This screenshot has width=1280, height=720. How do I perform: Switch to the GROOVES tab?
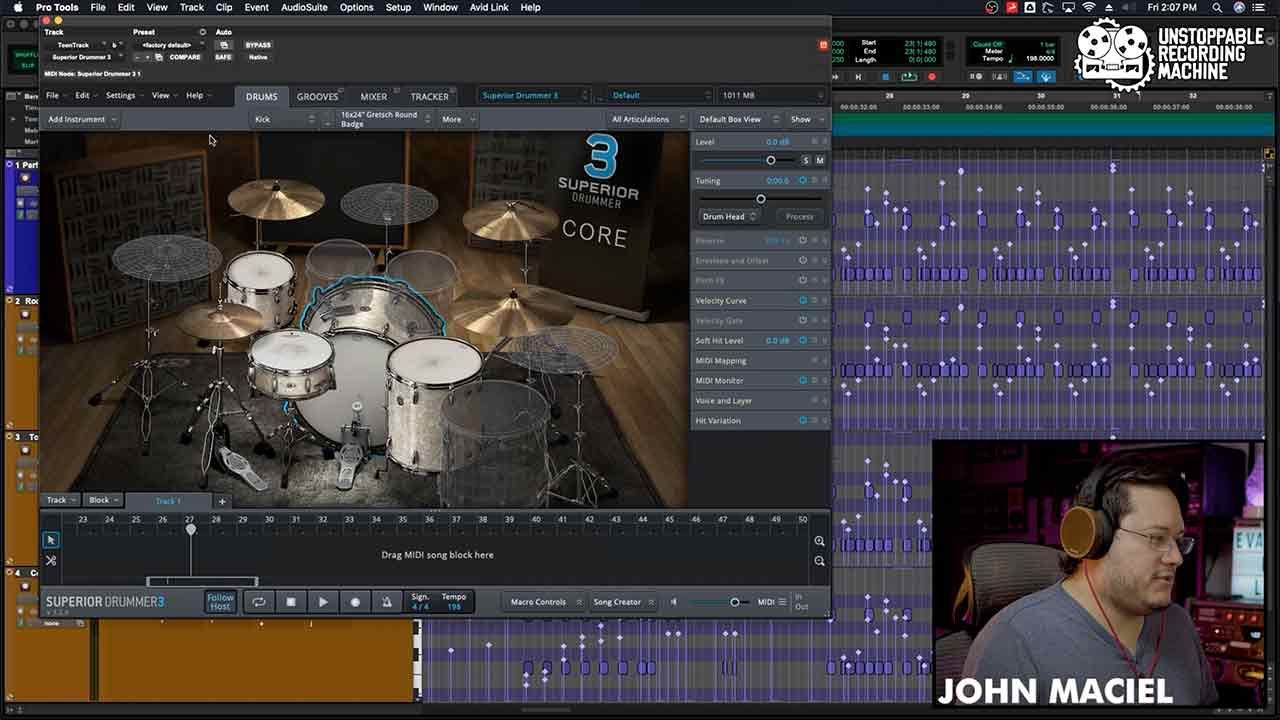coord(317,96)
